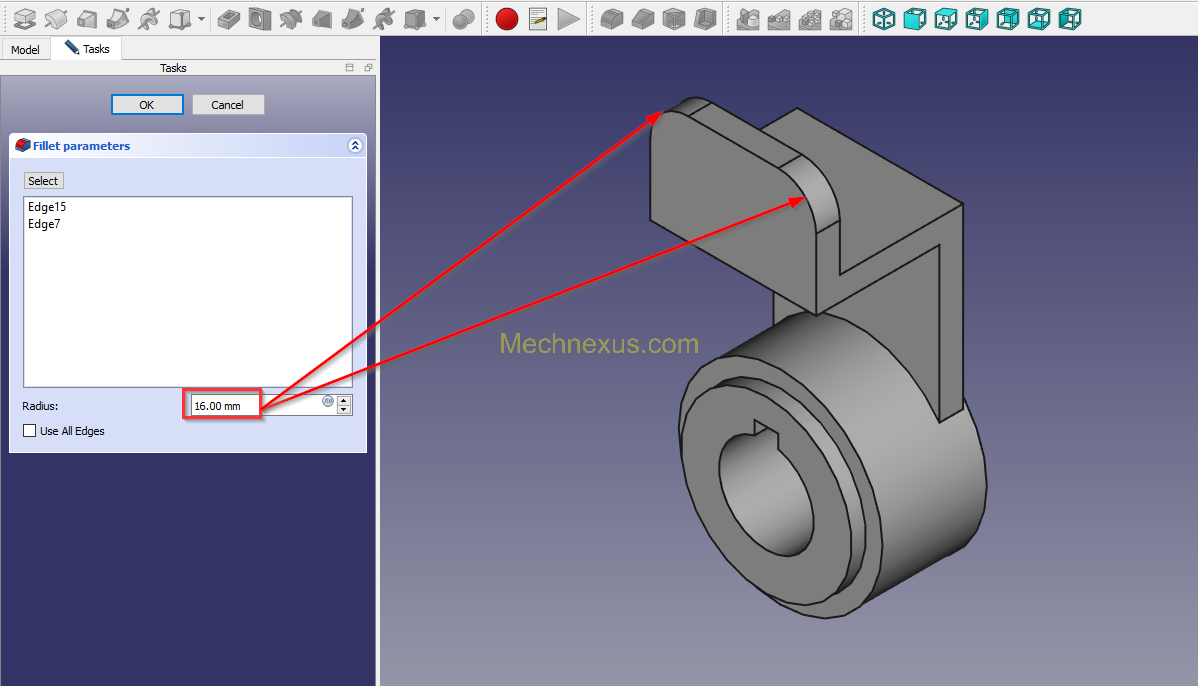
Task: Select the Polar Pattern icon
Action: click(810, 19)
